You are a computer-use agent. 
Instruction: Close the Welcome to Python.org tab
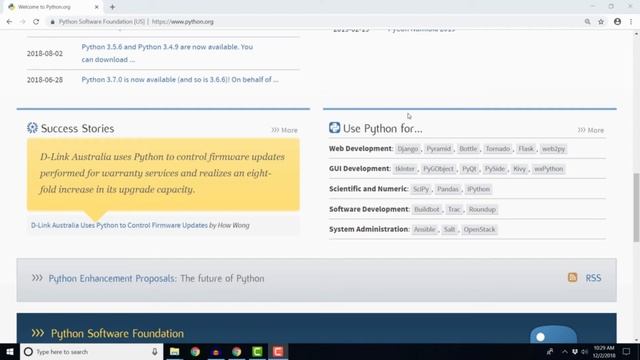(97, 7)
